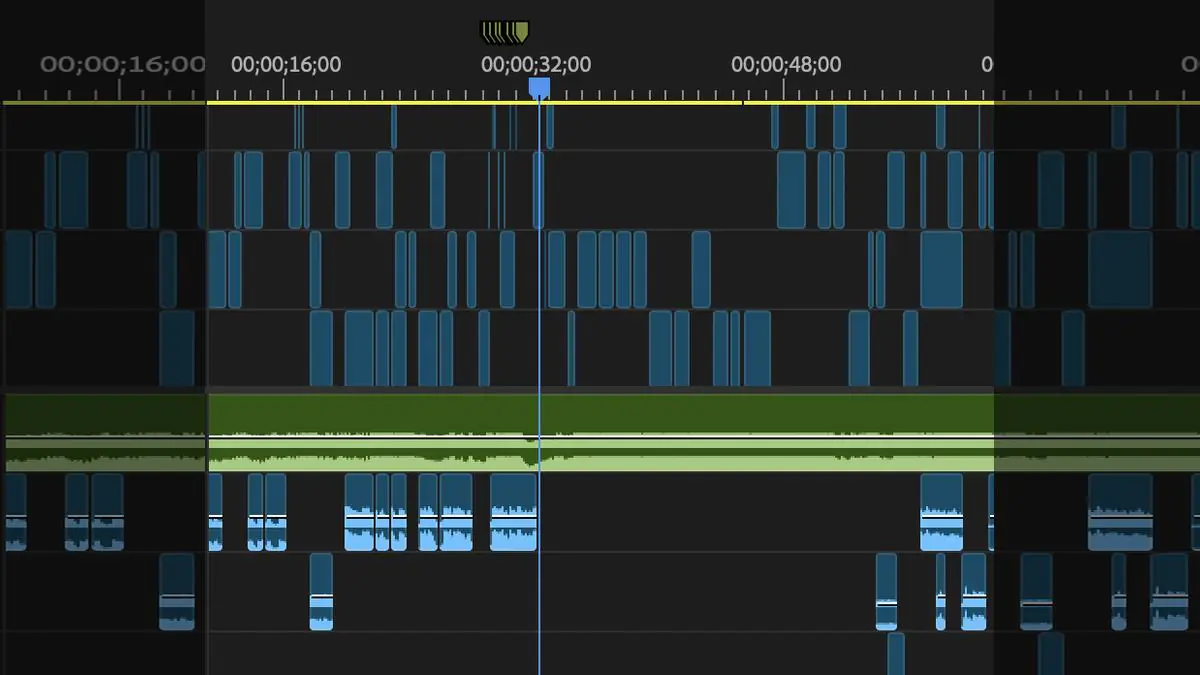Click the 00;00;48;00 timecode on the ruler
Viewport: 1200px width, 675px height.
click(786, 65)
